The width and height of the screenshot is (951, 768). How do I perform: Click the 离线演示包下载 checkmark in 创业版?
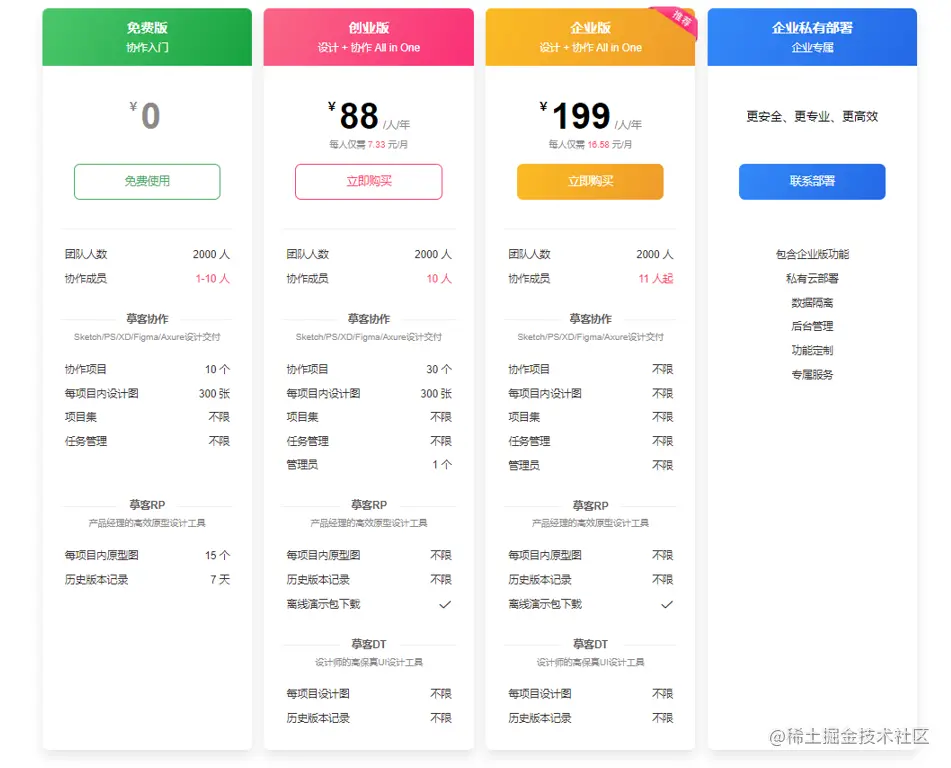click(445, 604)
